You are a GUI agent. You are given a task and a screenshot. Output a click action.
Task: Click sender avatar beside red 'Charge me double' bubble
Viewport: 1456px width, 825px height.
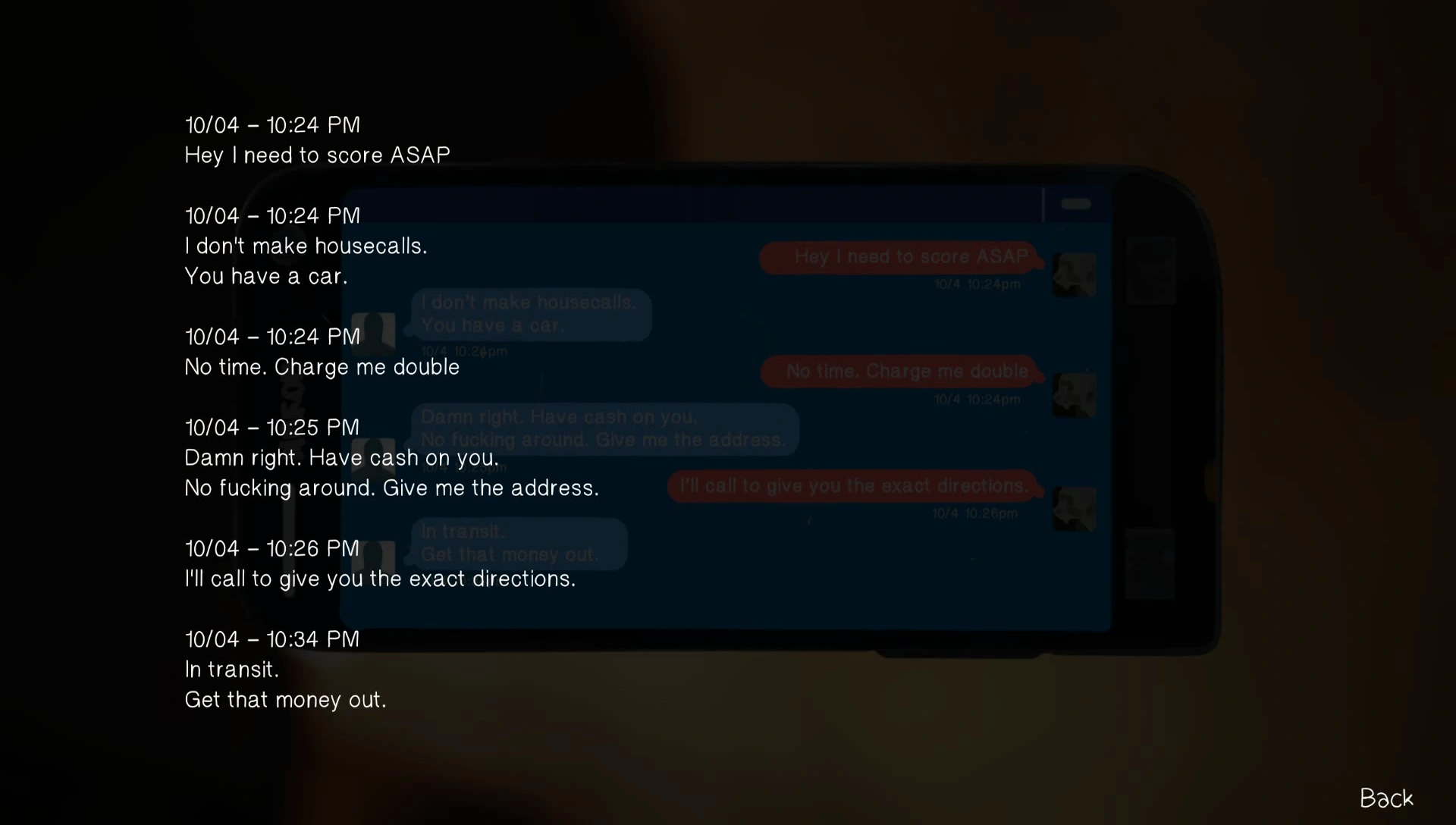pos(1074,394)
